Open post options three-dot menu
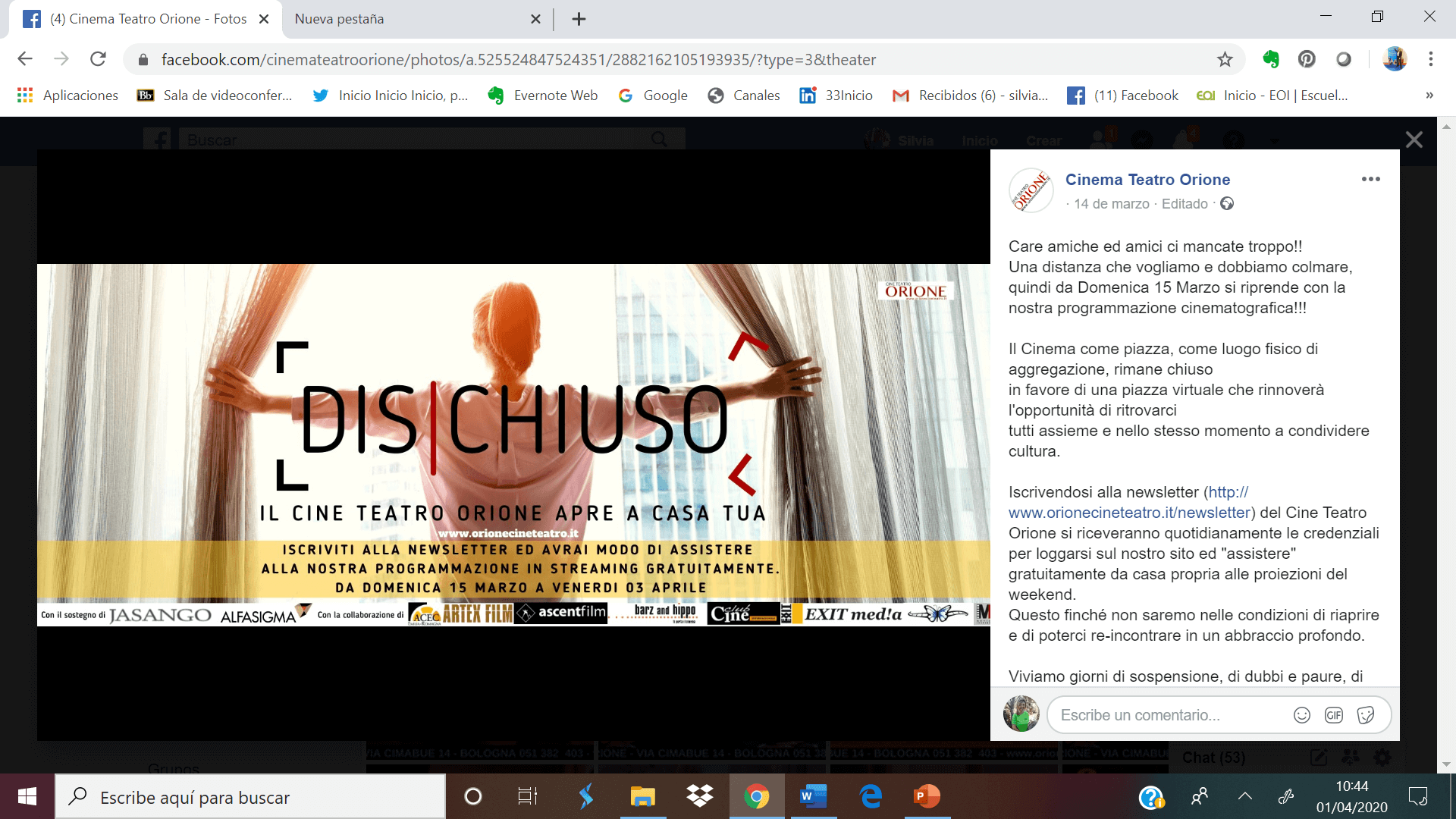The width and height of the screenshot is (1456, 819). (1370, 180)
